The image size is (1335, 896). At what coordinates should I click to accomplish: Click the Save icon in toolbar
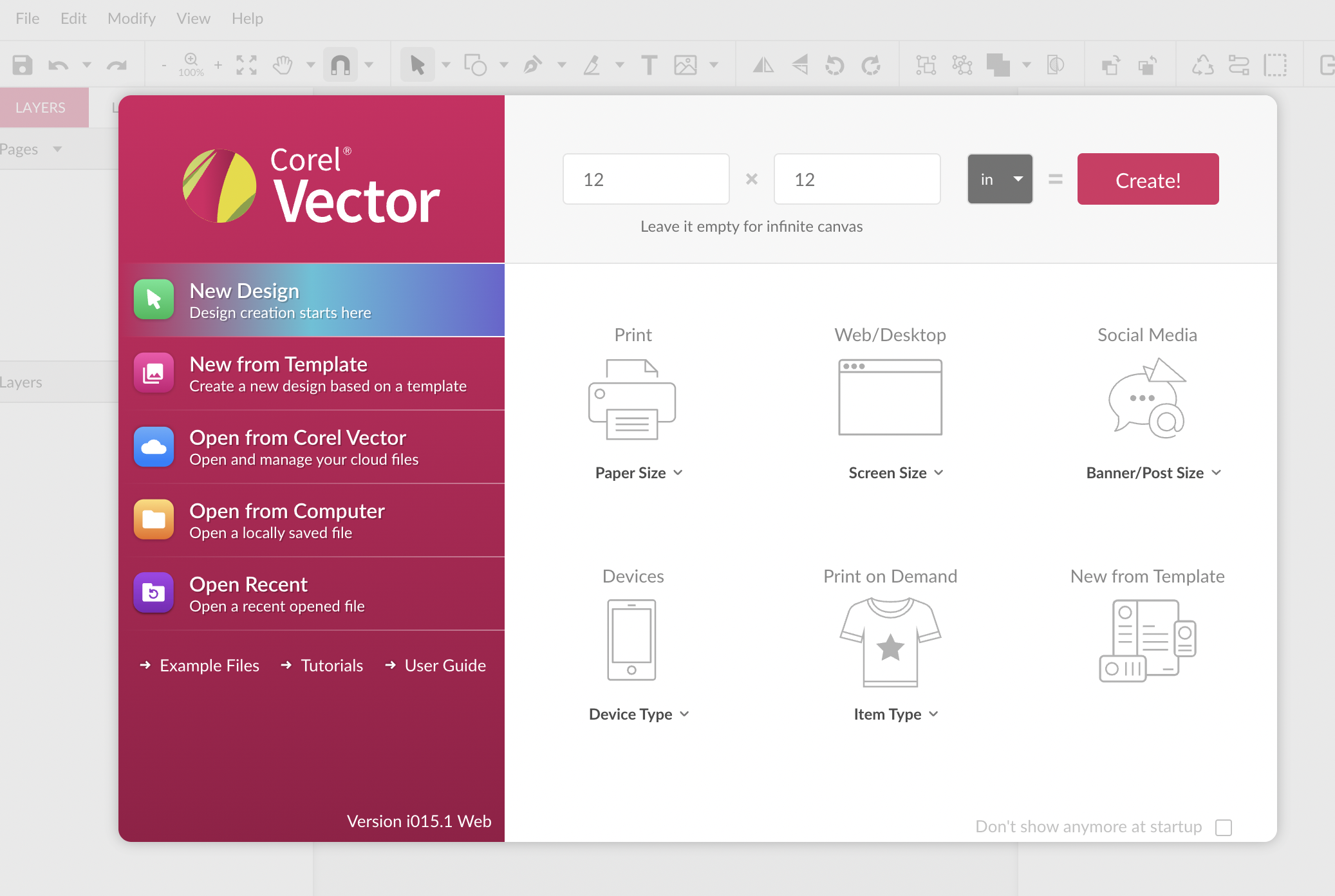coord(23,65)
